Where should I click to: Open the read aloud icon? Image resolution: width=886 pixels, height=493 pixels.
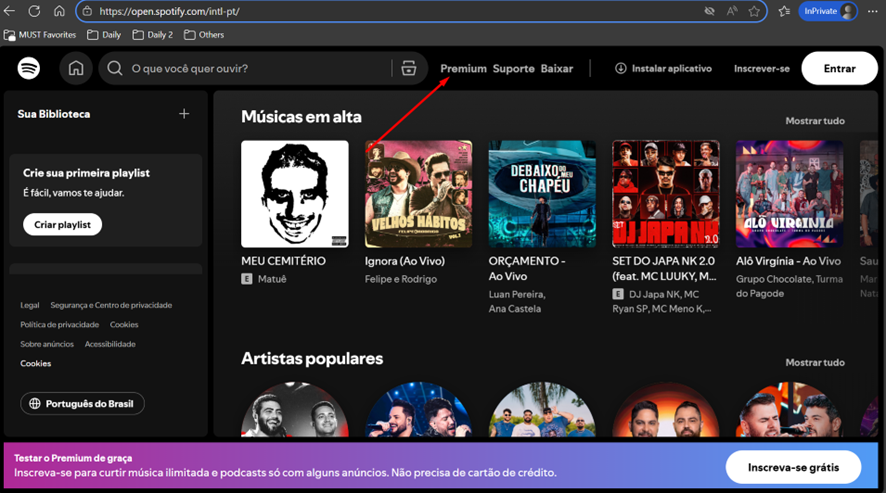click(x=732, y=11)
